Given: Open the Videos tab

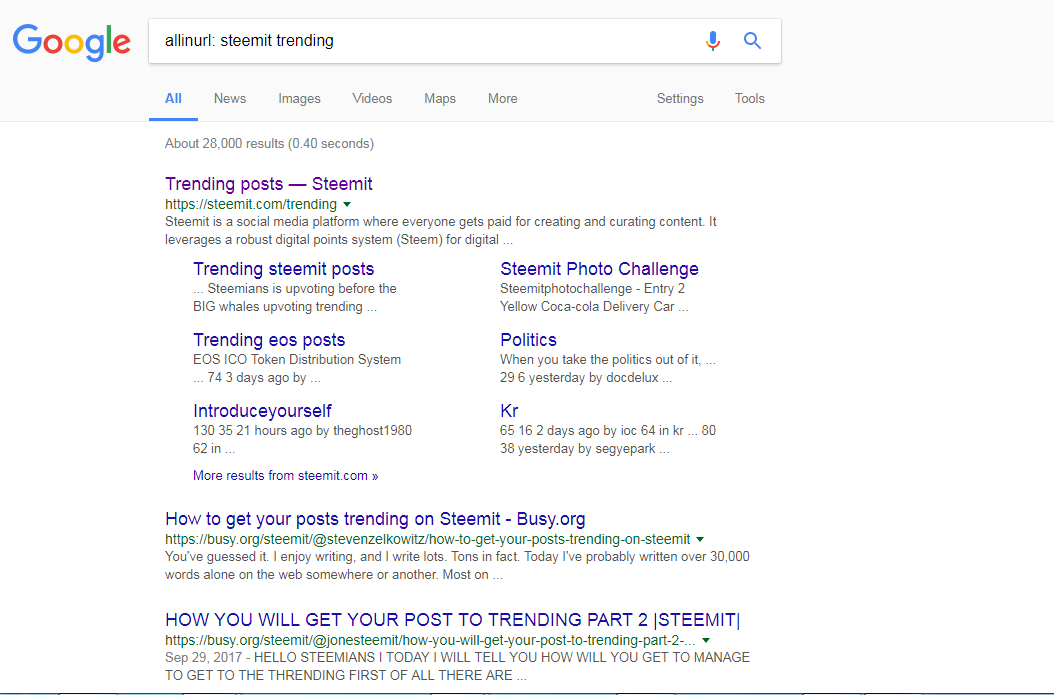Looking at the screenshot, I should (x=372, y=98).
